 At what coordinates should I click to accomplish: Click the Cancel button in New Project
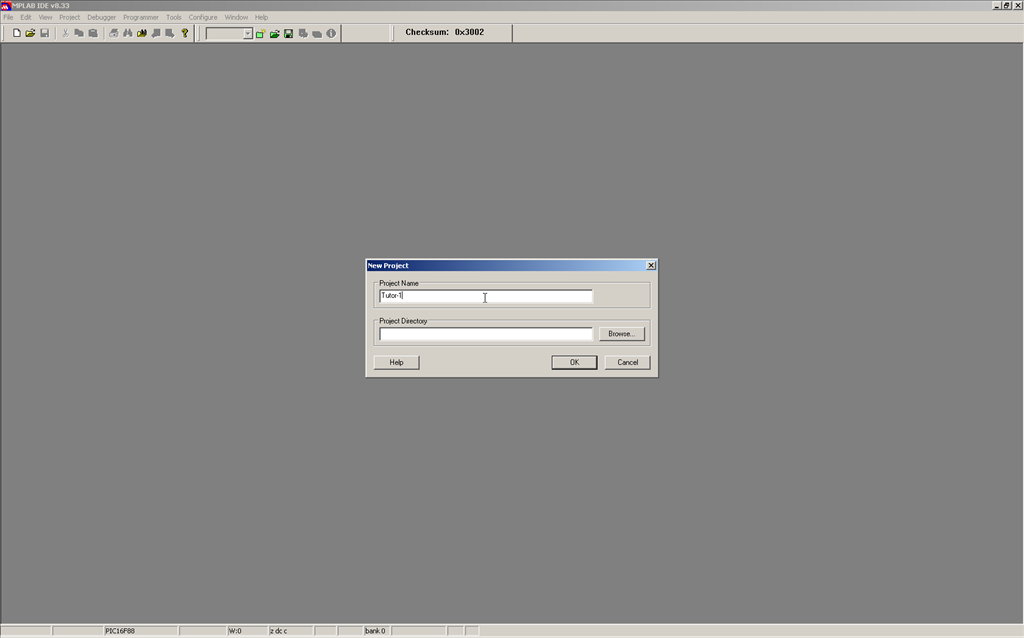627,362
